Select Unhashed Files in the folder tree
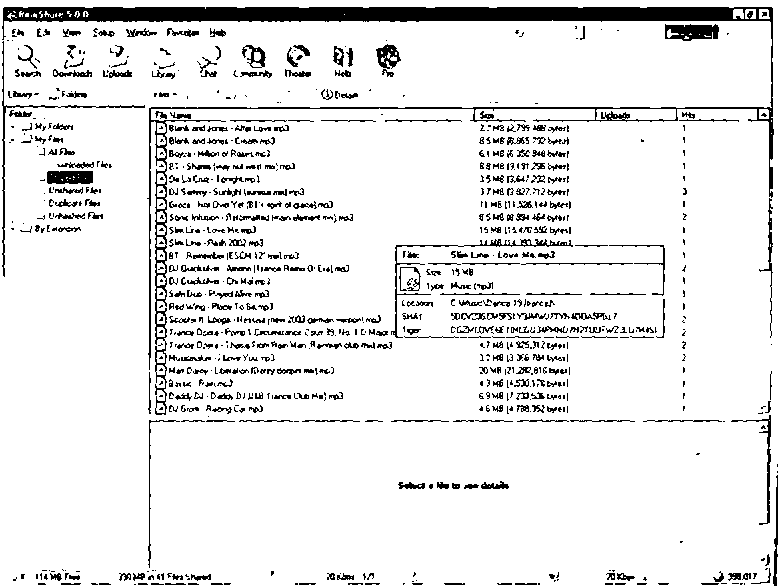The image size is (778, 586). 76,216
